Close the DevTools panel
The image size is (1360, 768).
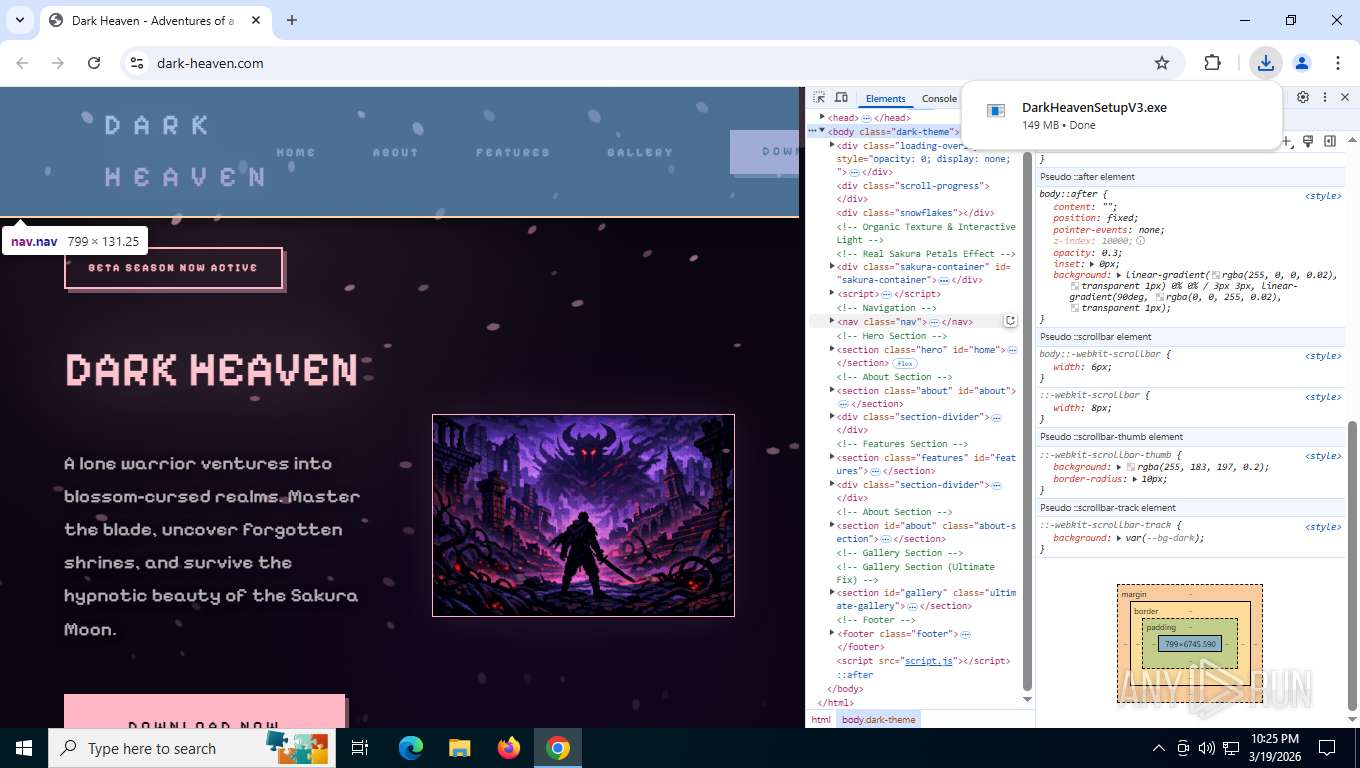click(x=1345, y=97)
